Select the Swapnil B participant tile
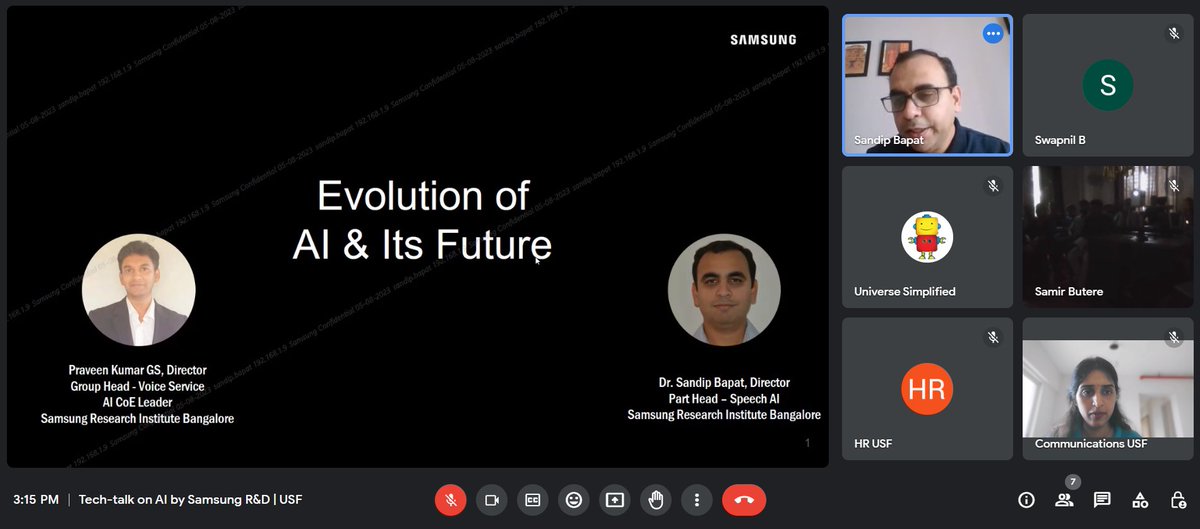This screenshot has height=529, width=1200. tap(1107, 85)
